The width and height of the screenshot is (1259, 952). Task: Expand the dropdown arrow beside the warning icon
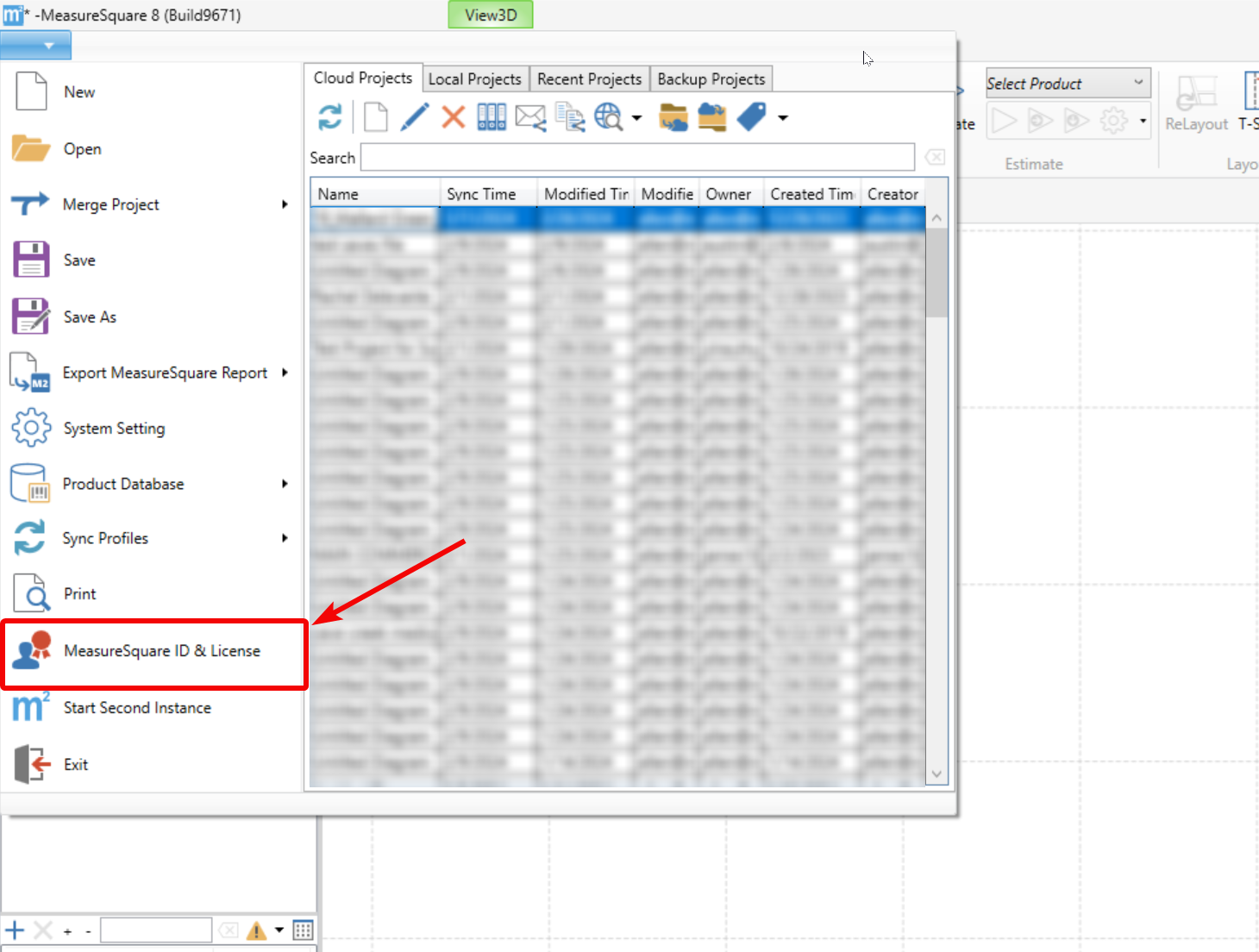point(279,930)
